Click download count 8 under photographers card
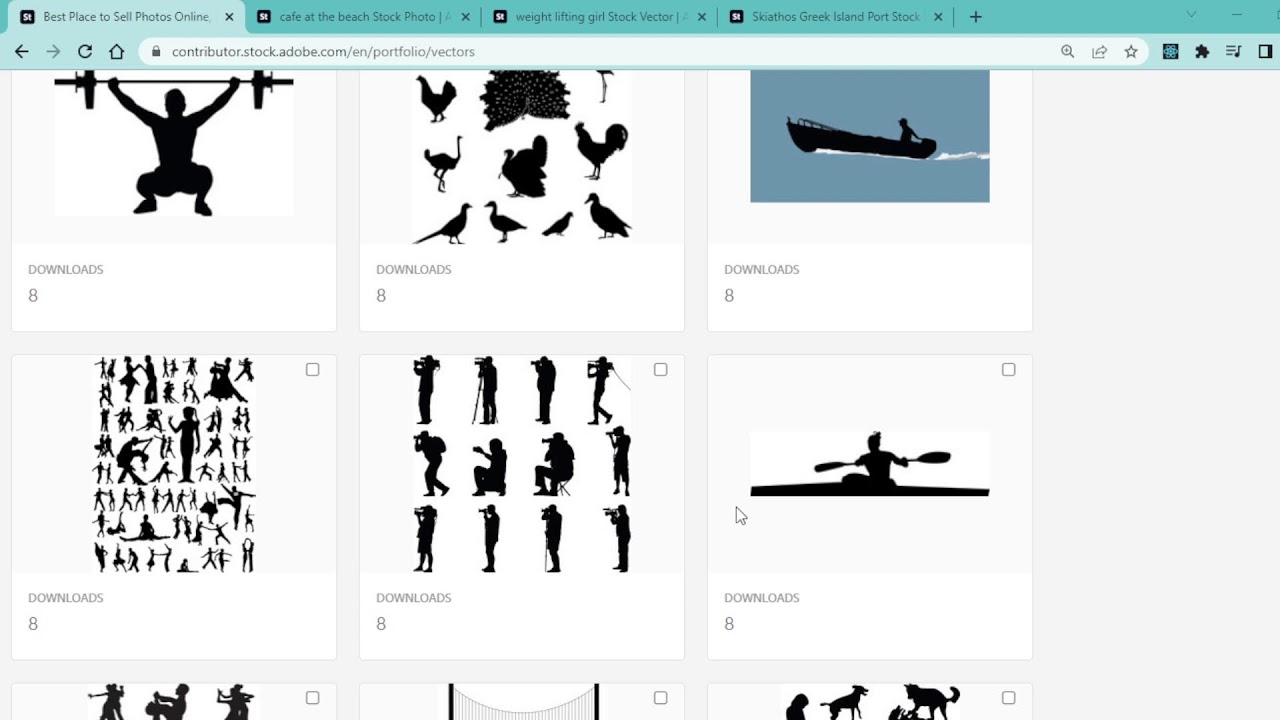Viewport: 1280px width, 720px height. click(381, 624)
